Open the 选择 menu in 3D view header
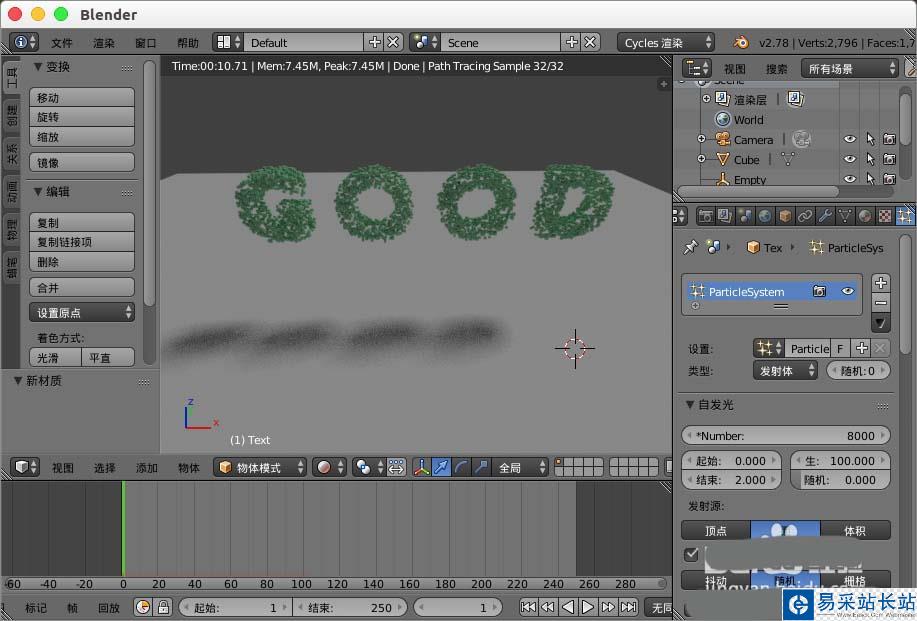Viewport: 917px width, 621px height. coord(105,468)
